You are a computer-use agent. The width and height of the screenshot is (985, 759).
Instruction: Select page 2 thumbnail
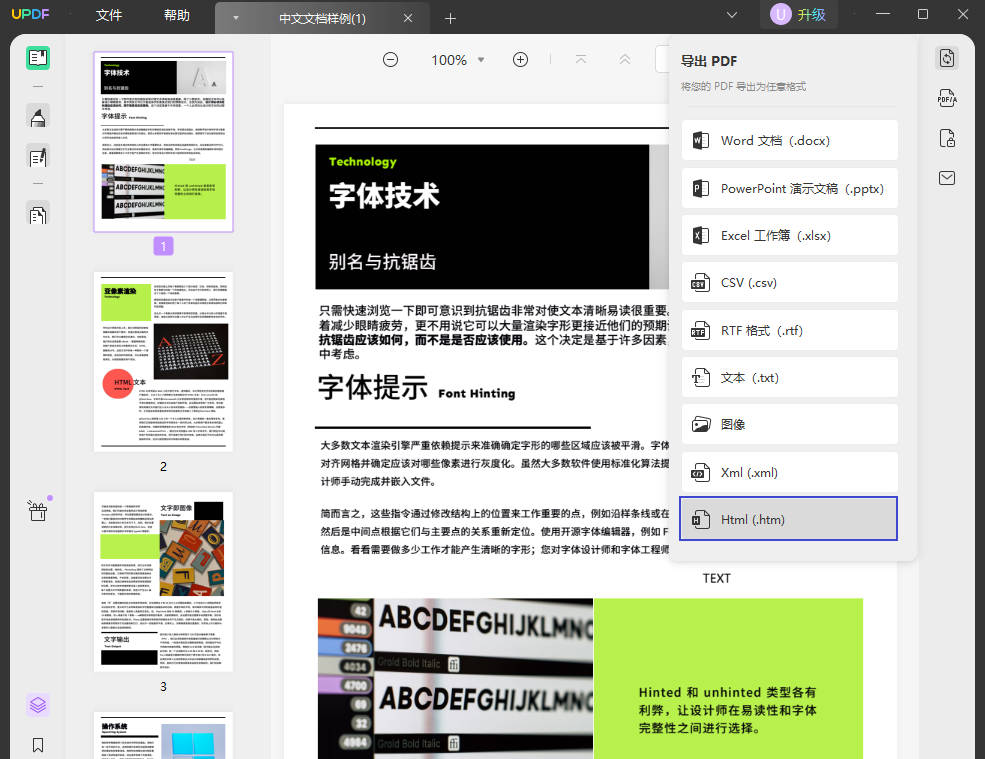point(163,362)
